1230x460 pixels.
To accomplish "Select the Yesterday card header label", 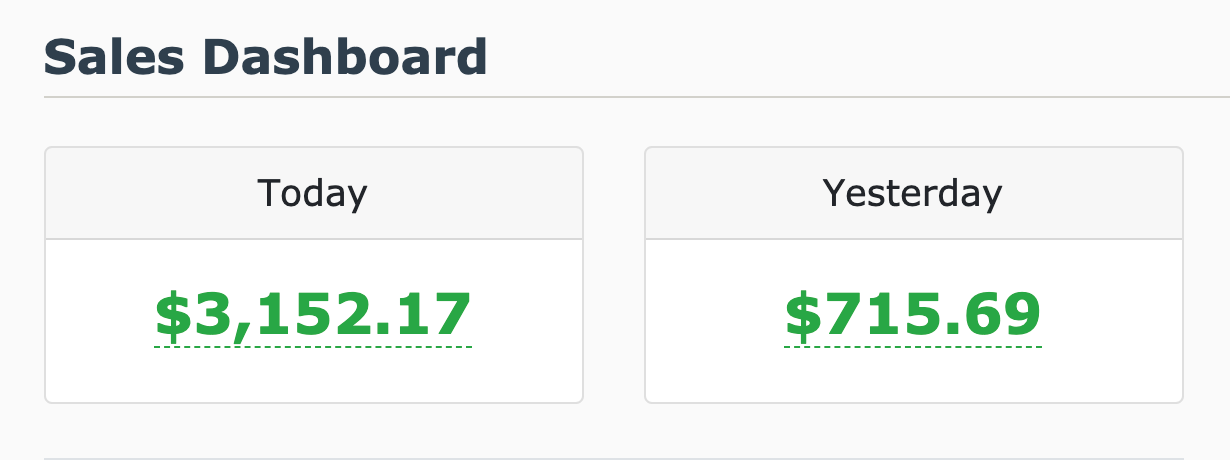I will point(913,193).
